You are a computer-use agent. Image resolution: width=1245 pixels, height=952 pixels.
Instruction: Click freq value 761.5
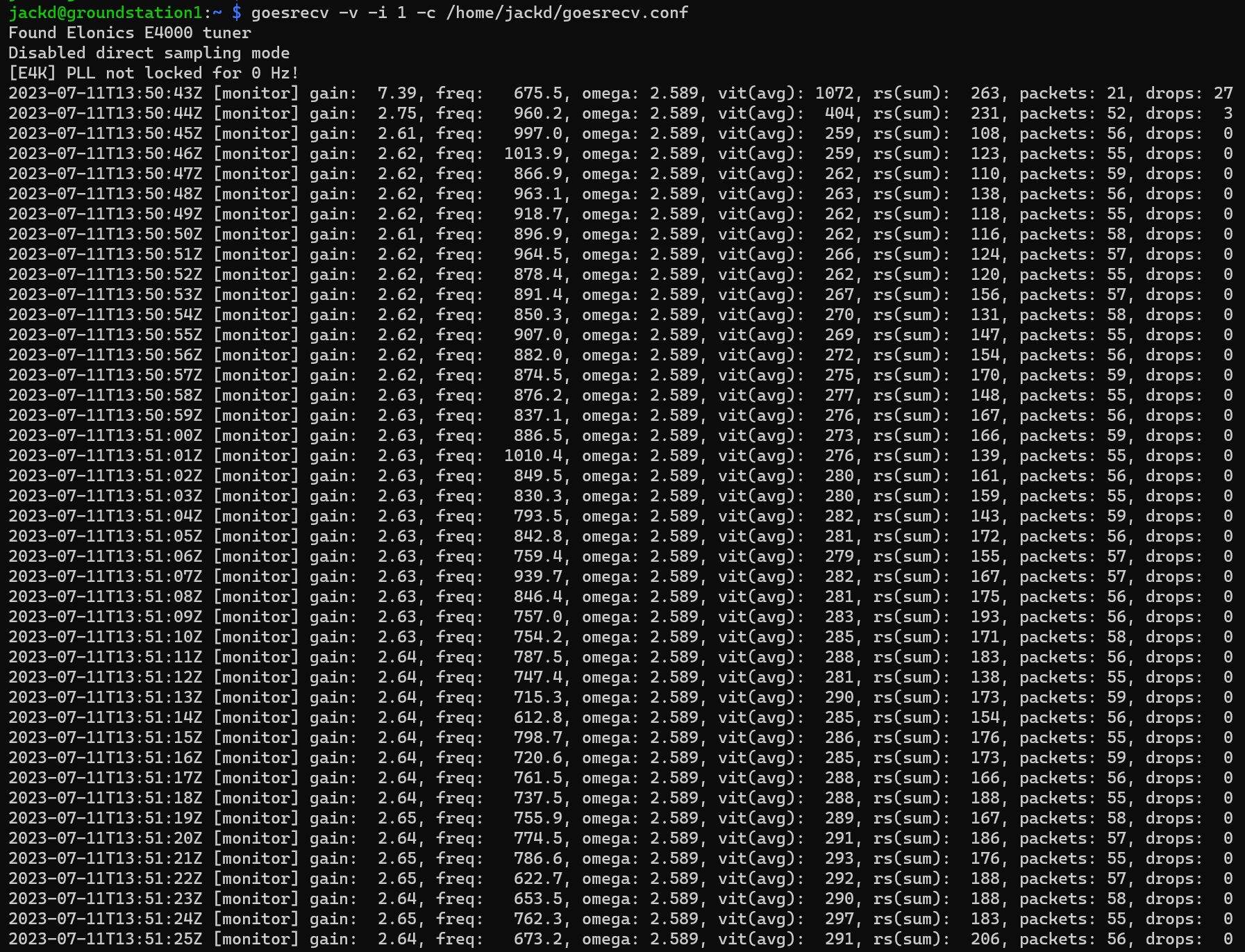coord(538,778)
